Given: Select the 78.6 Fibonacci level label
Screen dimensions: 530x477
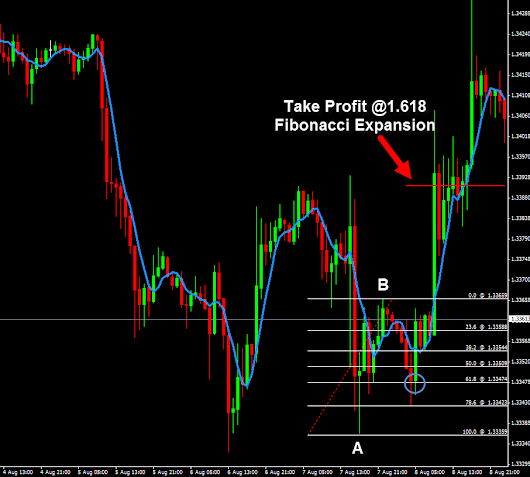Looking at the screenshot, I should pos(486,402).
